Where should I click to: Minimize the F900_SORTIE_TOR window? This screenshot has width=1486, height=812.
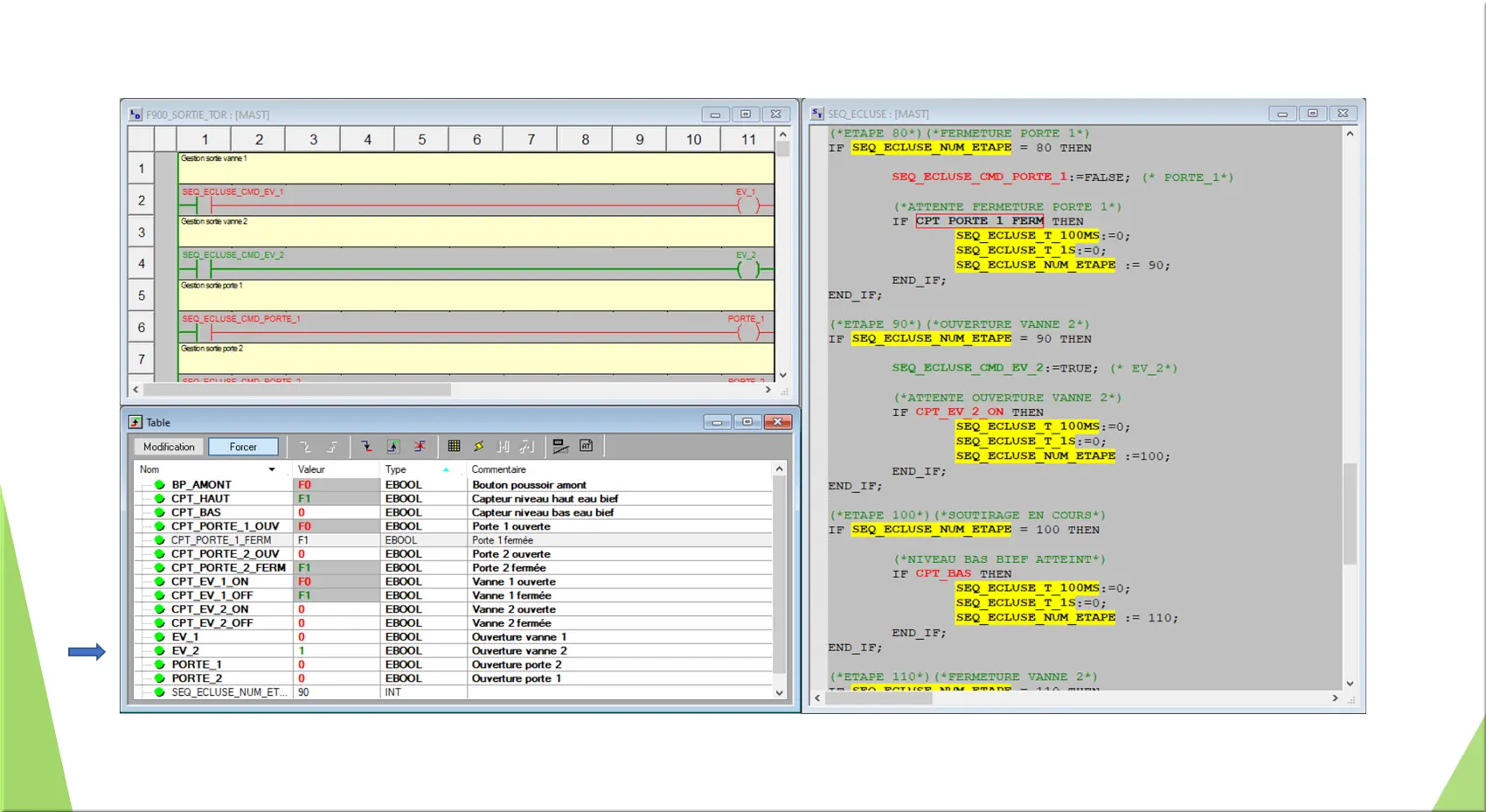click(x=715, y=115)
